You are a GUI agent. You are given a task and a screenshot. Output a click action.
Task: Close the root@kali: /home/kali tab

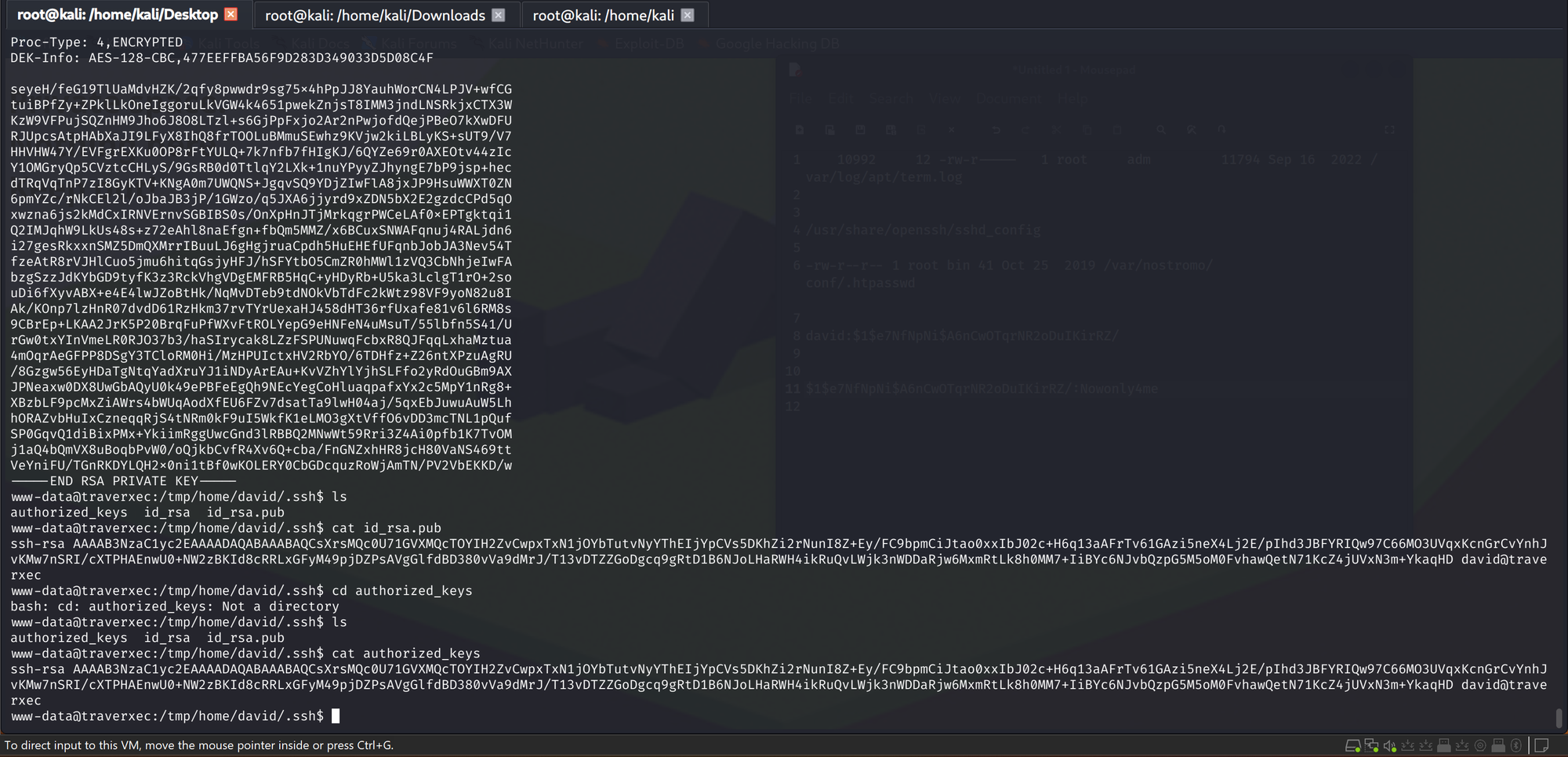pyautogui.click(x=688, y=15)
